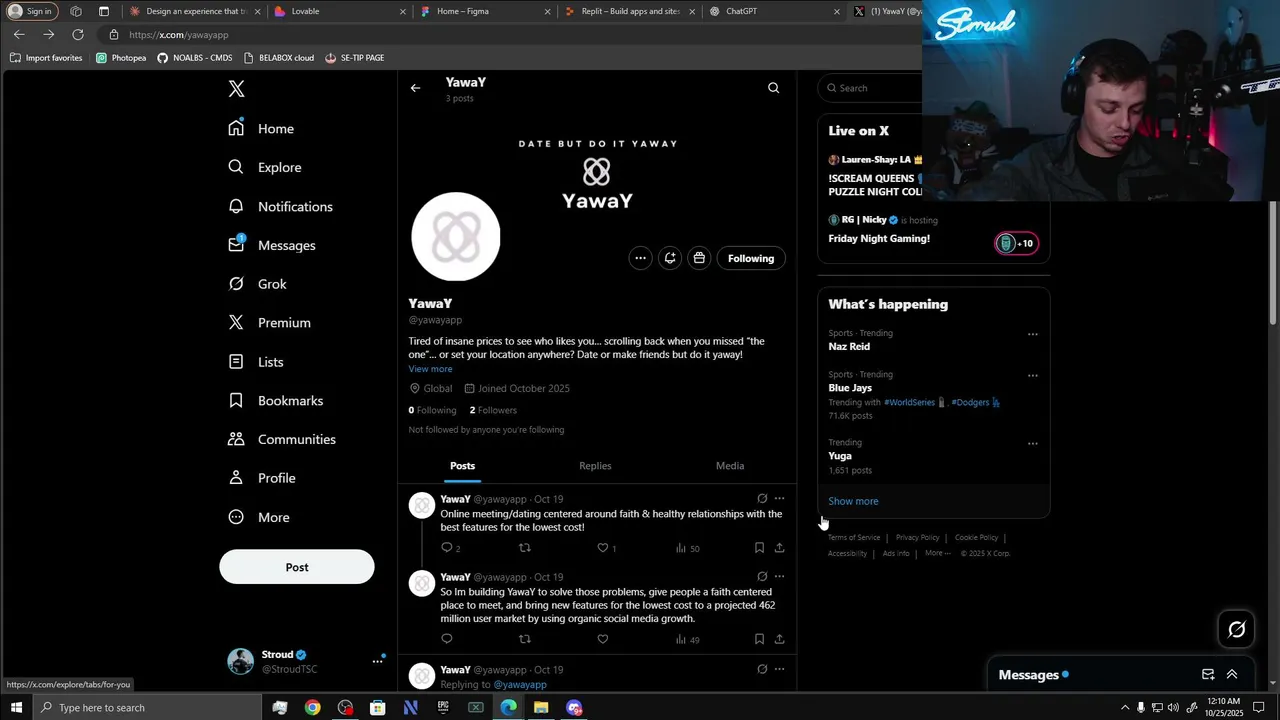Repost the faith dating post
This screenshot has height=720, width=1280.
pos(525,548)
